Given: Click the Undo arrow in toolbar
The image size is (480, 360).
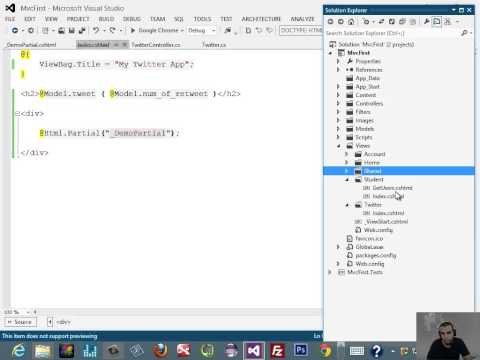Looking at the screenshot, I should point(96,30).
